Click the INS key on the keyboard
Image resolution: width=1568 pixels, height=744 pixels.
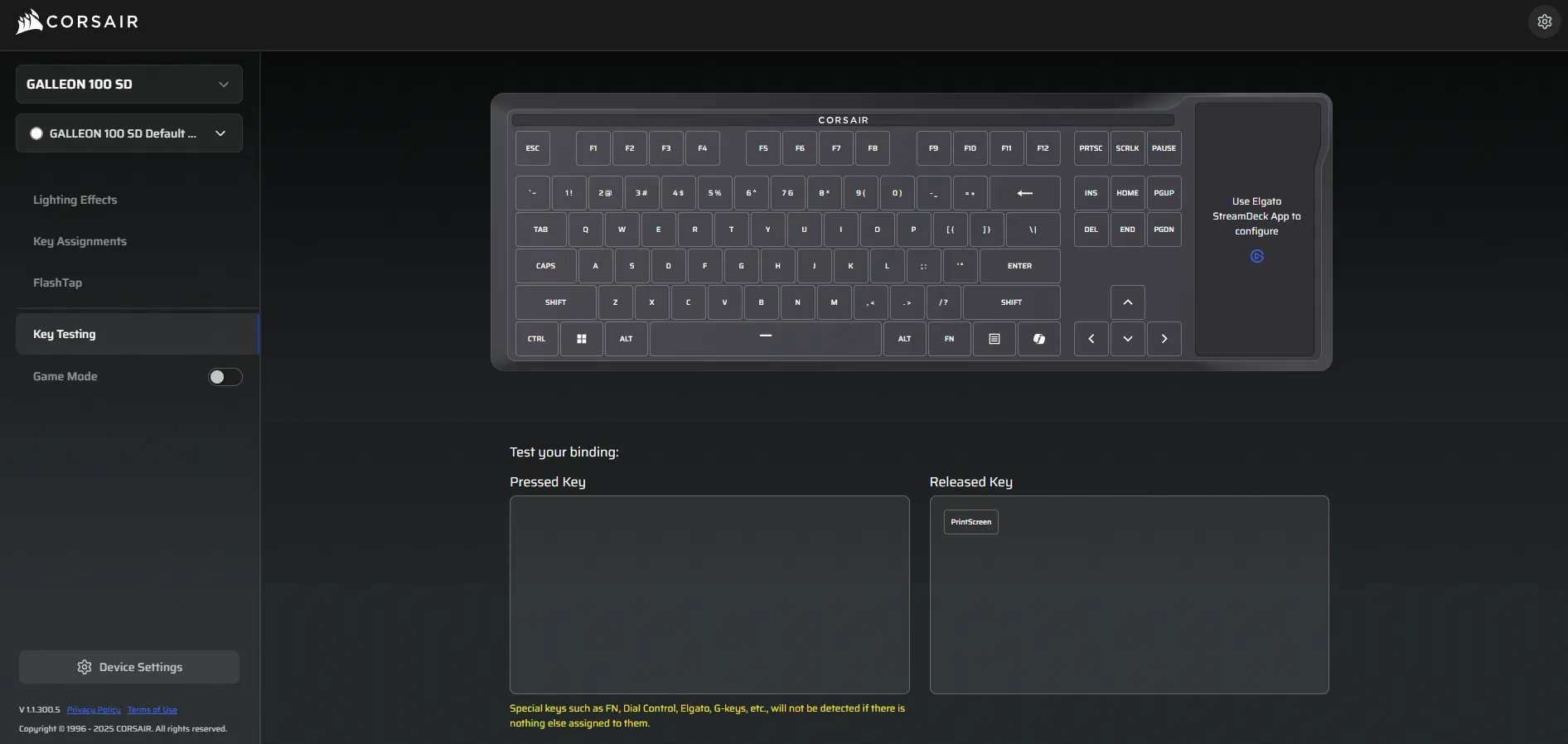click(1091, 193)
